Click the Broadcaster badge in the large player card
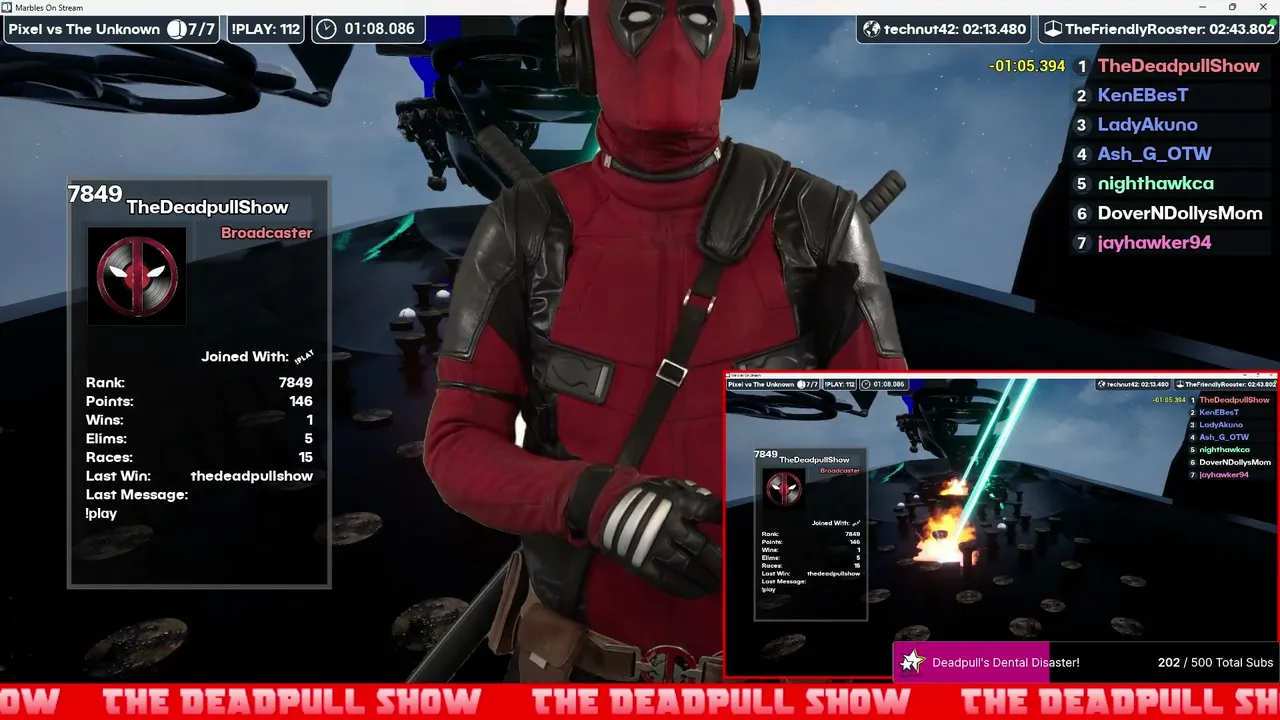The image size is (1280, 720). [x=267, y=233]
